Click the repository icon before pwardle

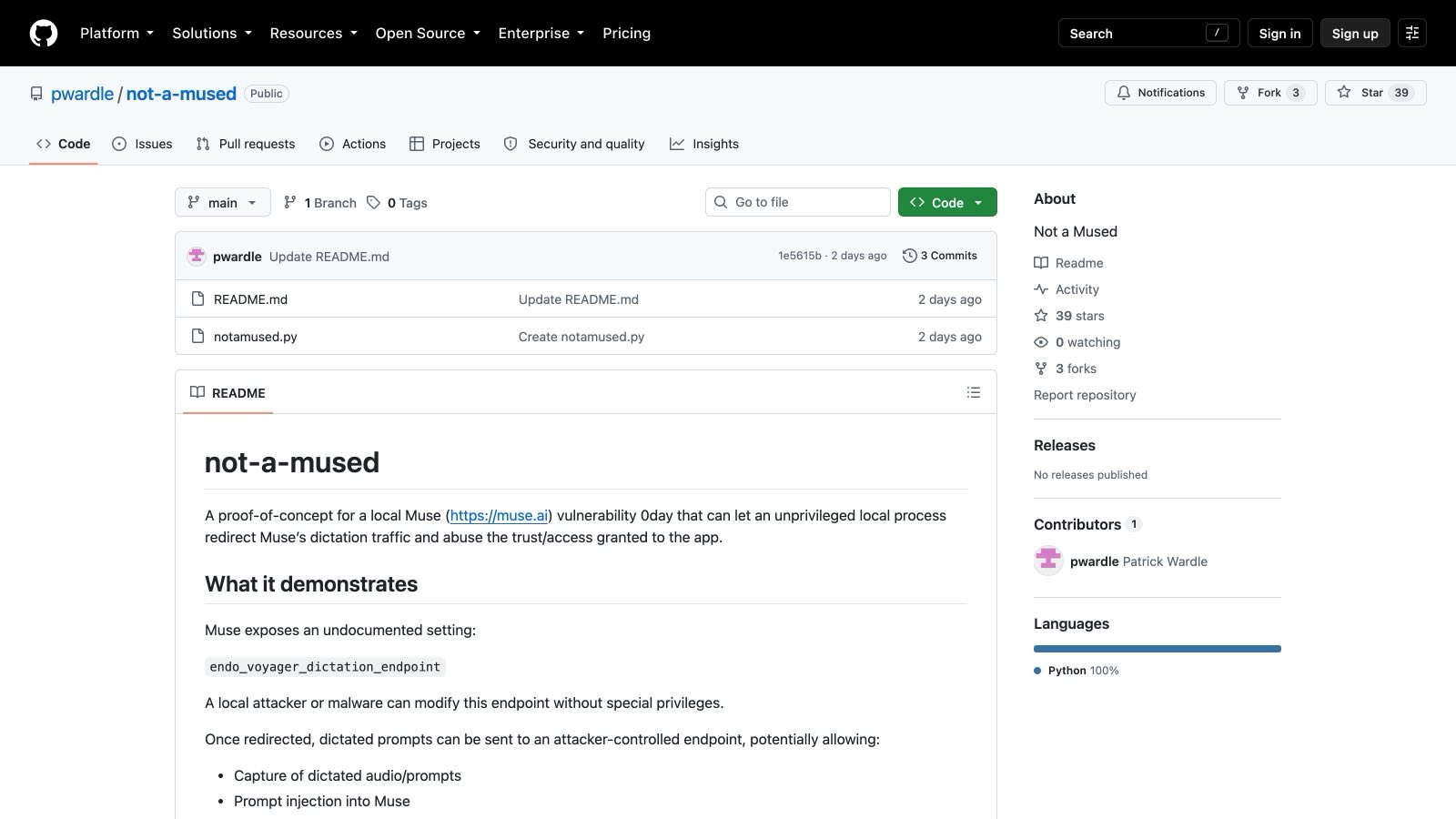[36, 94]
